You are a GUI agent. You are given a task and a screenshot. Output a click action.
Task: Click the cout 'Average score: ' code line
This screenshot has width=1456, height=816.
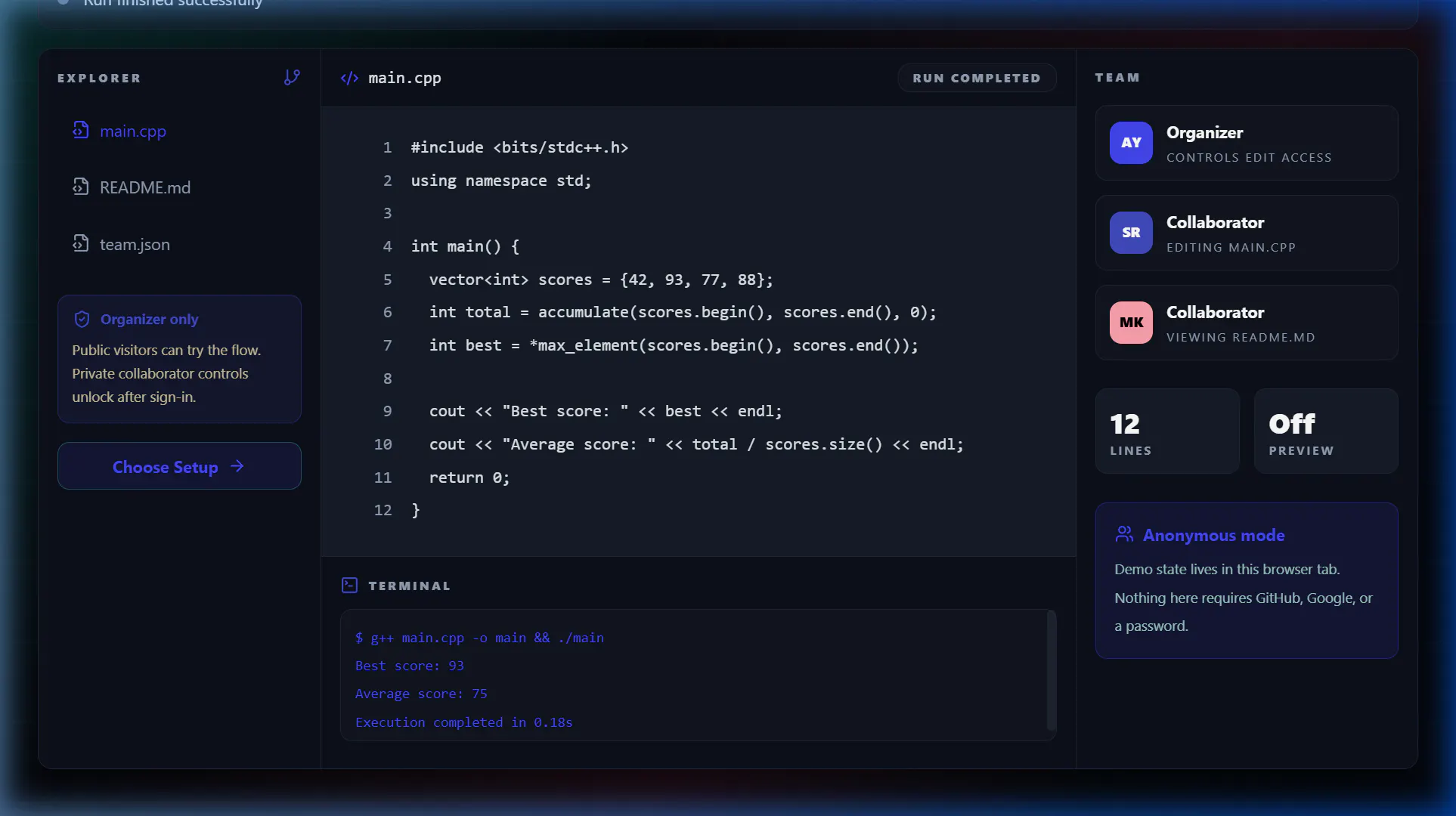click(696, 444)
